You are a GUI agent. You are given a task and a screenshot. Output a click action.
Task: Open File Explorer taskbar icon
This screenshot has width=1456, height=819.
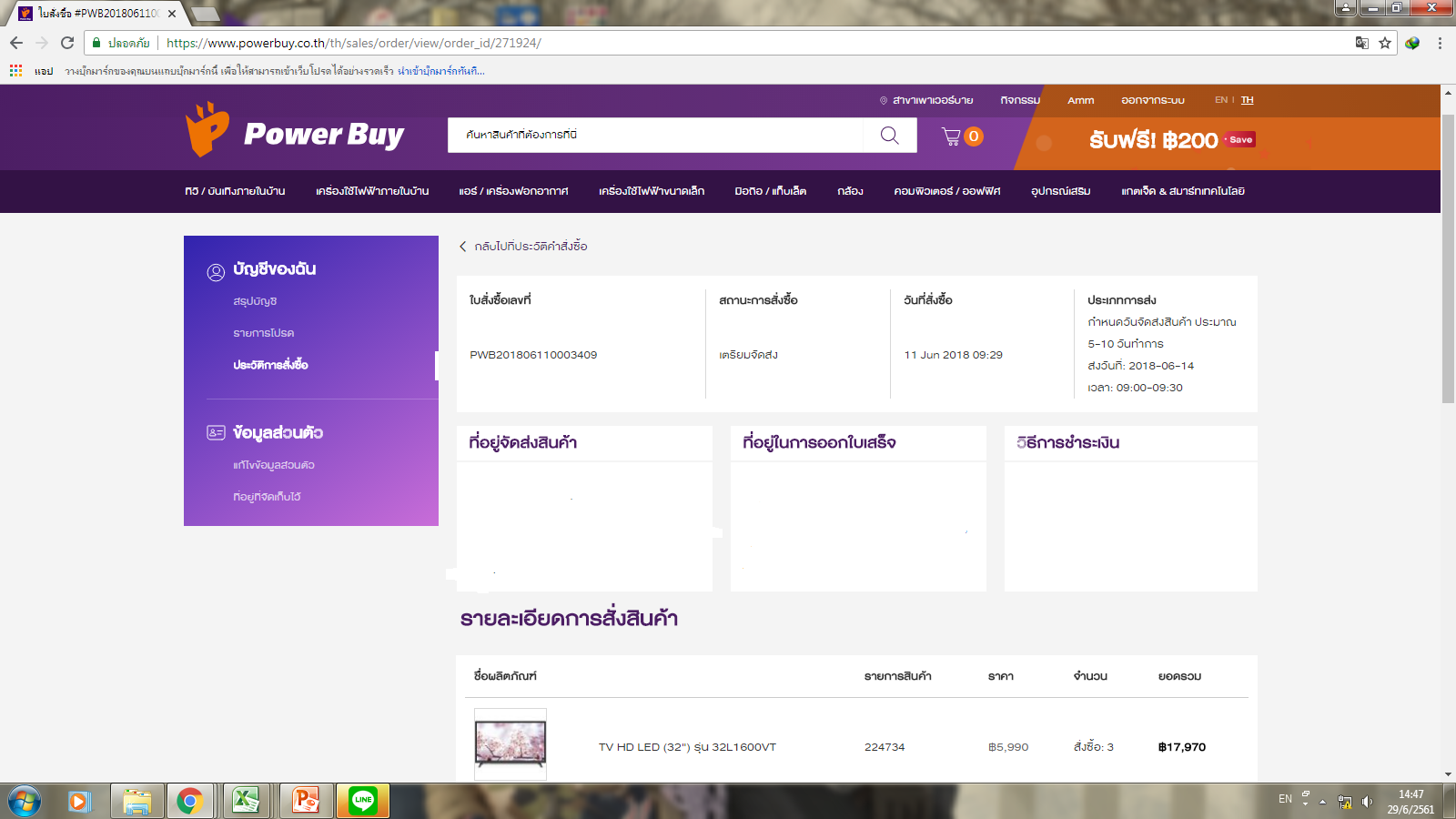[137, 802]
